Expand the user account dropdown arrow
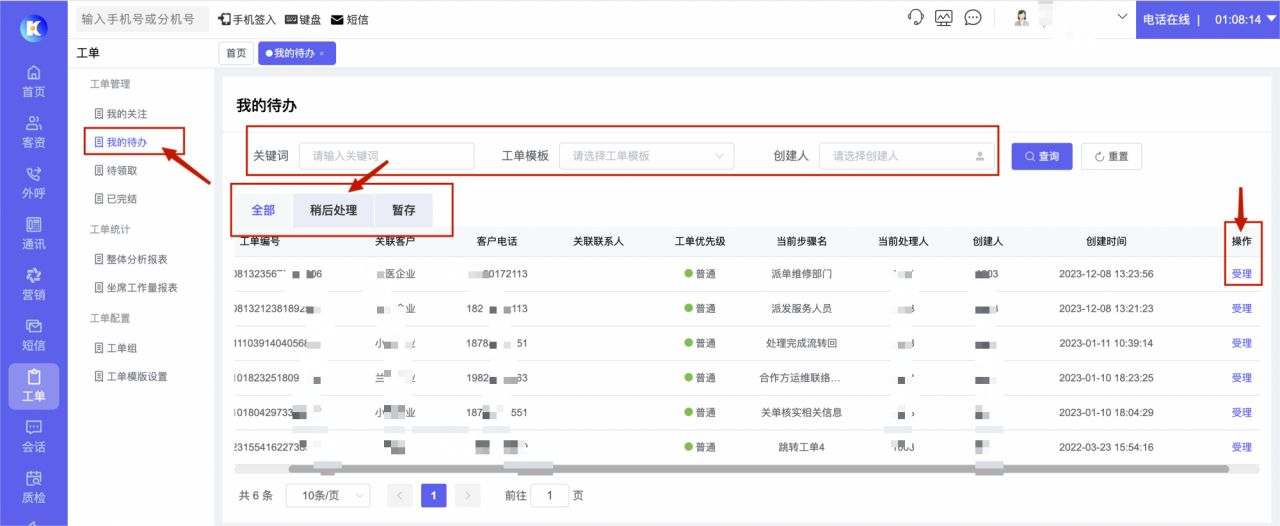The image size is (1280, 526). pos(1121,17)
